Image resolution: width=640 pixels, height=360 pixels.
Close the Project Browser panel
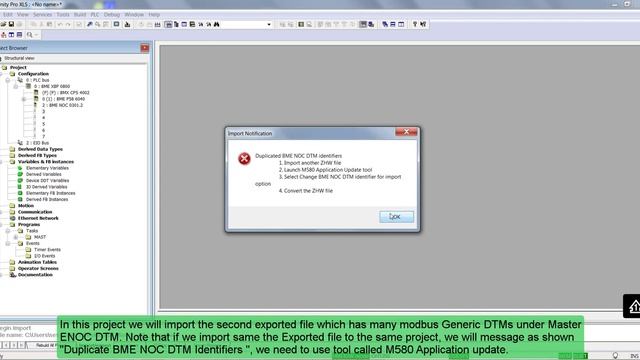[144, 48]
